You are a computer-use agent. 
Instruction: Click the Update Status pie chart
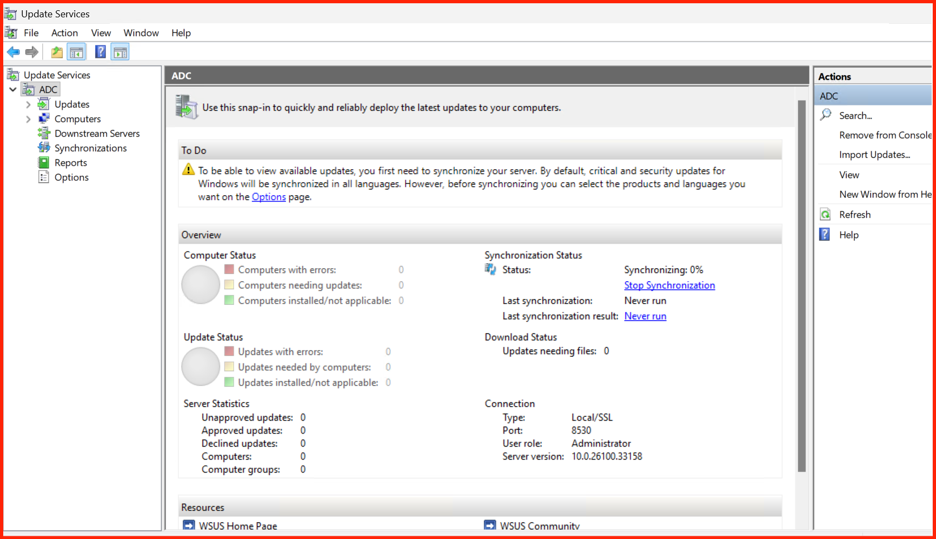click(x=201, y=366)
